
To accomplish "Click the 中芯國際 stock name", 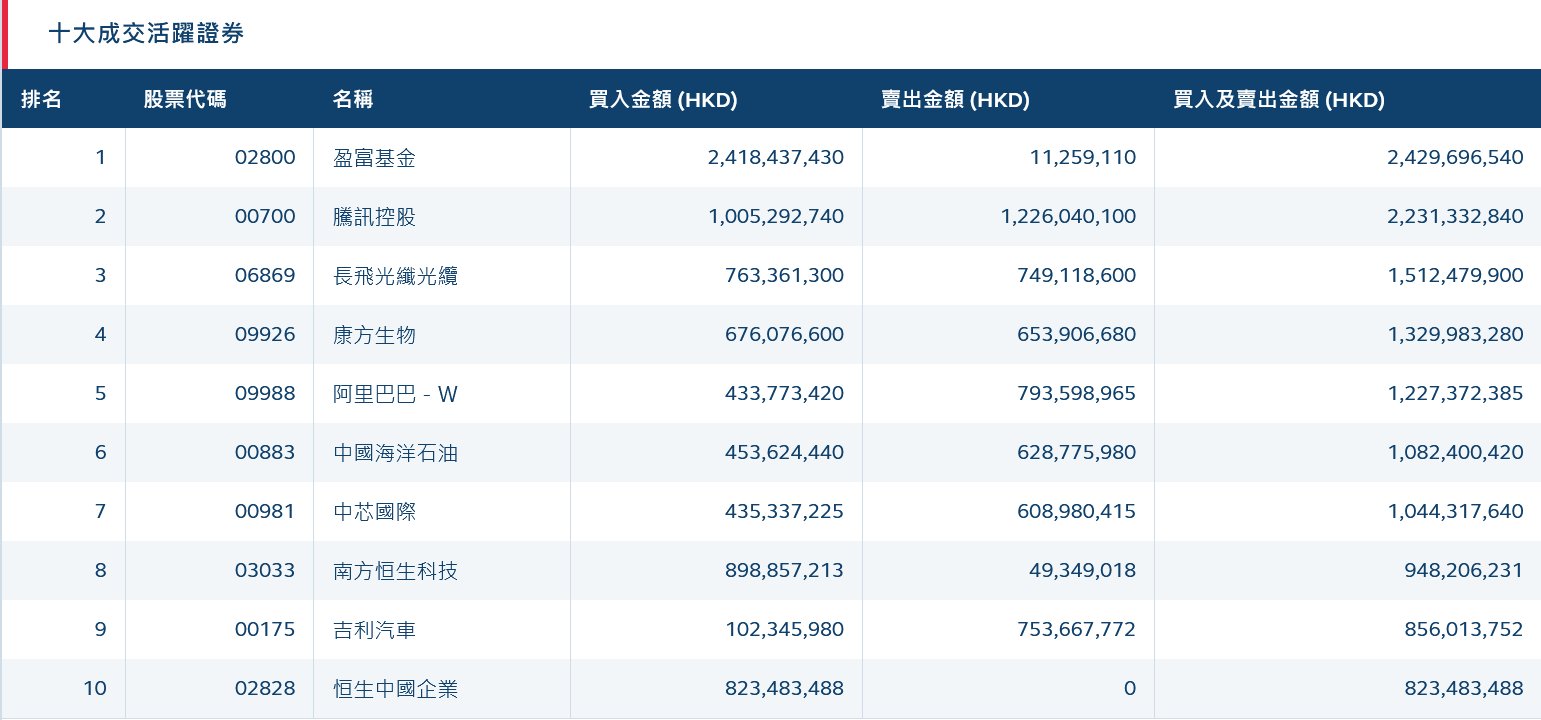I will pyautogui.click(x=374, y=512).
